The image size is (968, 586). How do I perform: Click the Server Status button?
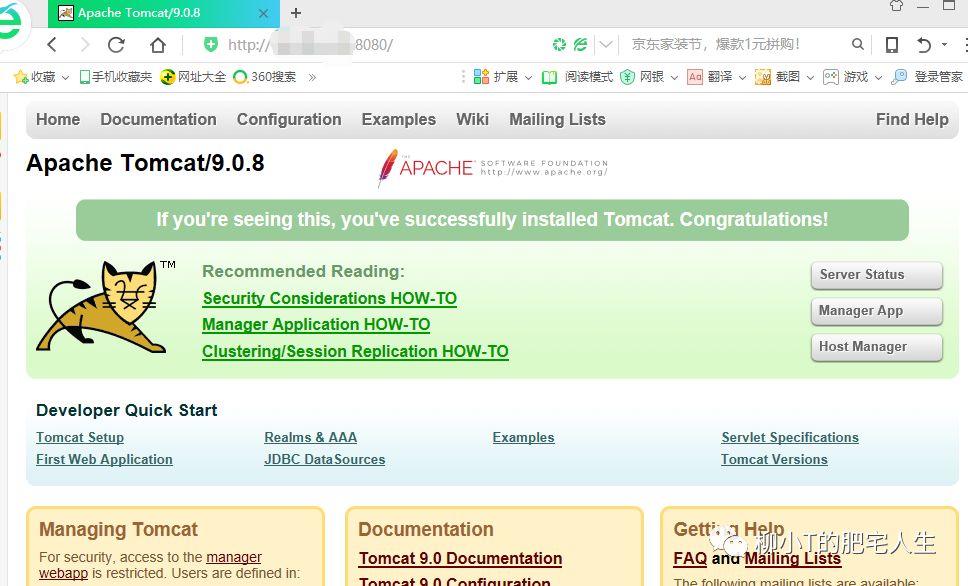pos(877,275)
